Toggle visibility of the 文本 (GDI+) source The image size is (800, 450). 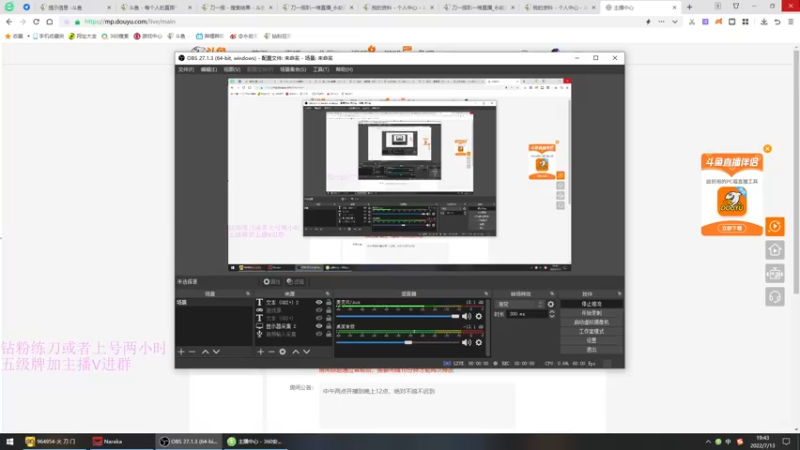coord(319,318)
